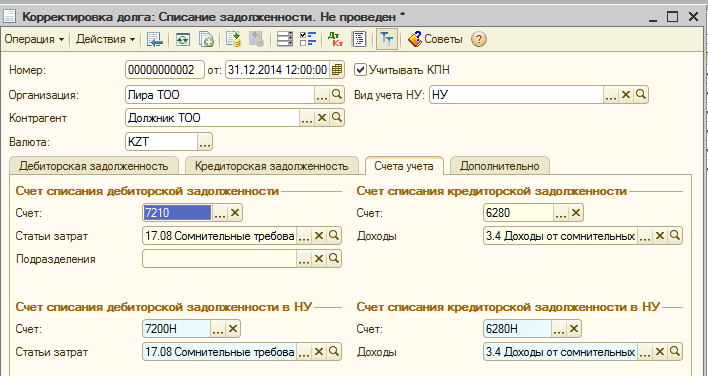This screenshot has height=376, width=708.
Task: Toggle Учитывать КПН checkbox
Action: point(360,70)
